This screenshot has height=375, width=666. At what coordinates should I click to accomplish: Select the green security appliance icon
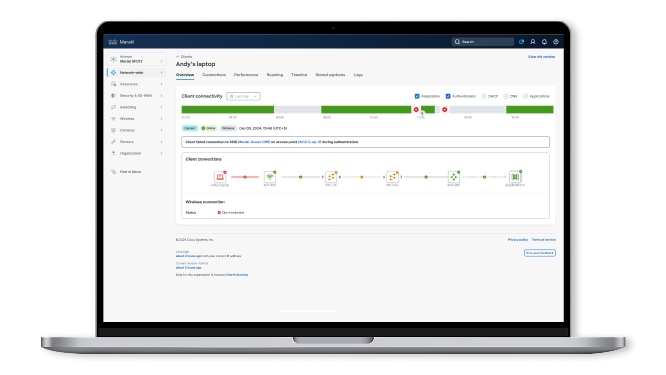coord(454,177)
